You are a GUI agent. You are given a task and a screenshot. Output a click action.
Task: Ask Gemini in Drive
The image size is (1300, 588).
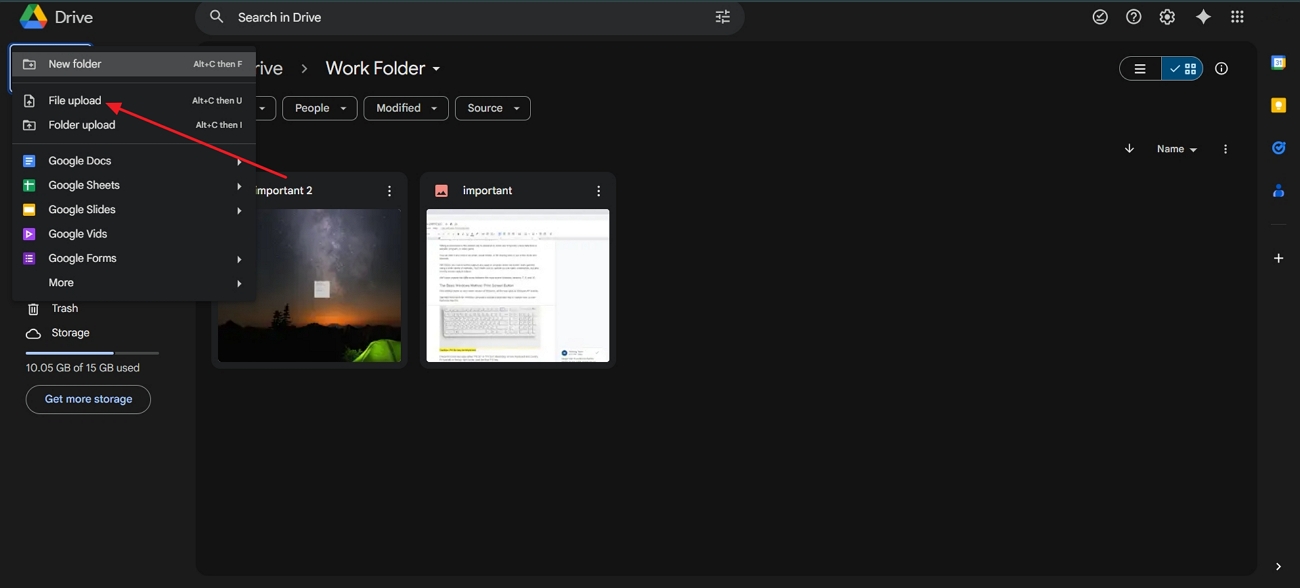(x=1203, y=16)
